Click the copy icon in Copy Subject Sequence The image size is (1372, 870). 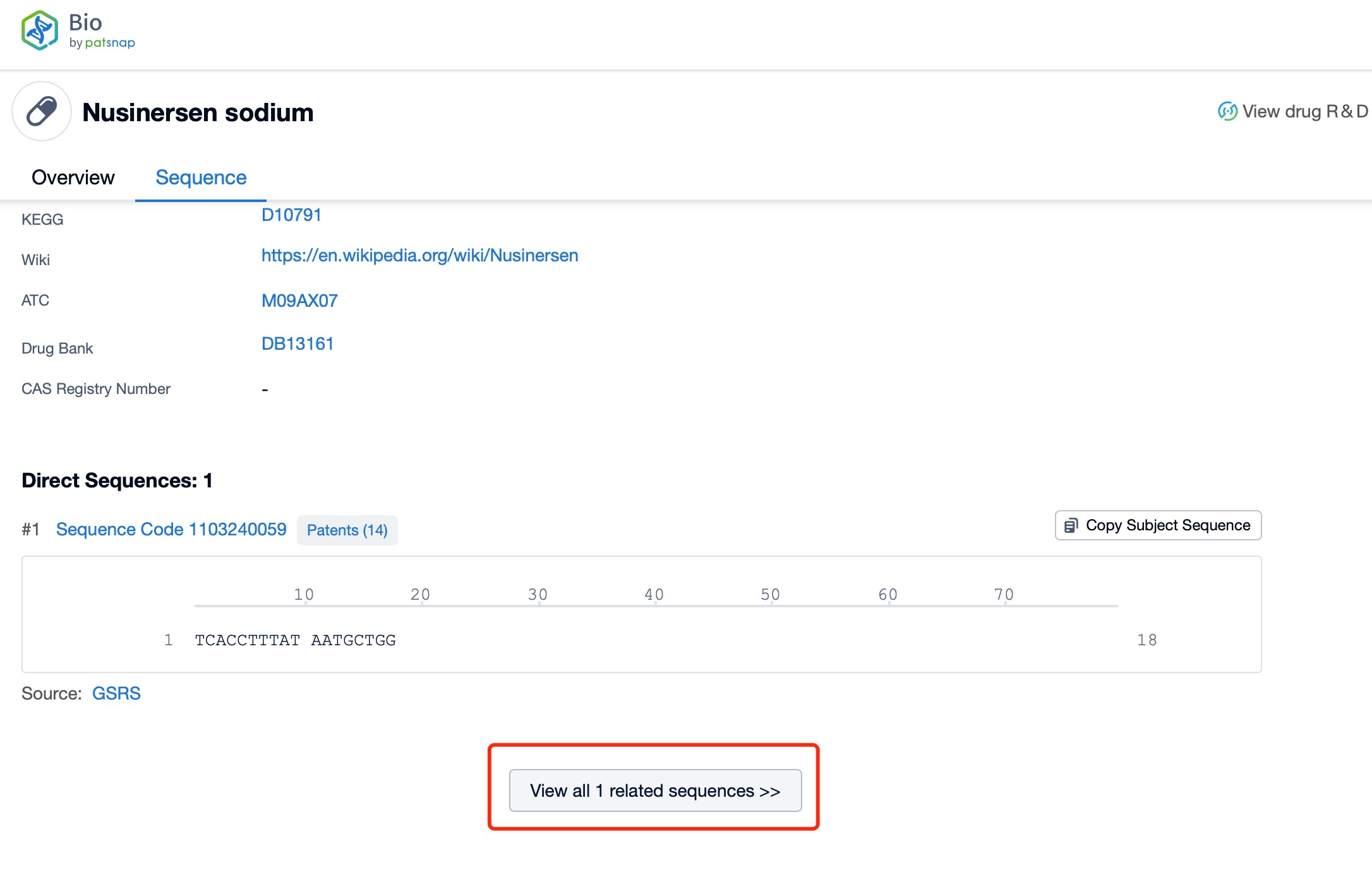[x=1071, y=525]
